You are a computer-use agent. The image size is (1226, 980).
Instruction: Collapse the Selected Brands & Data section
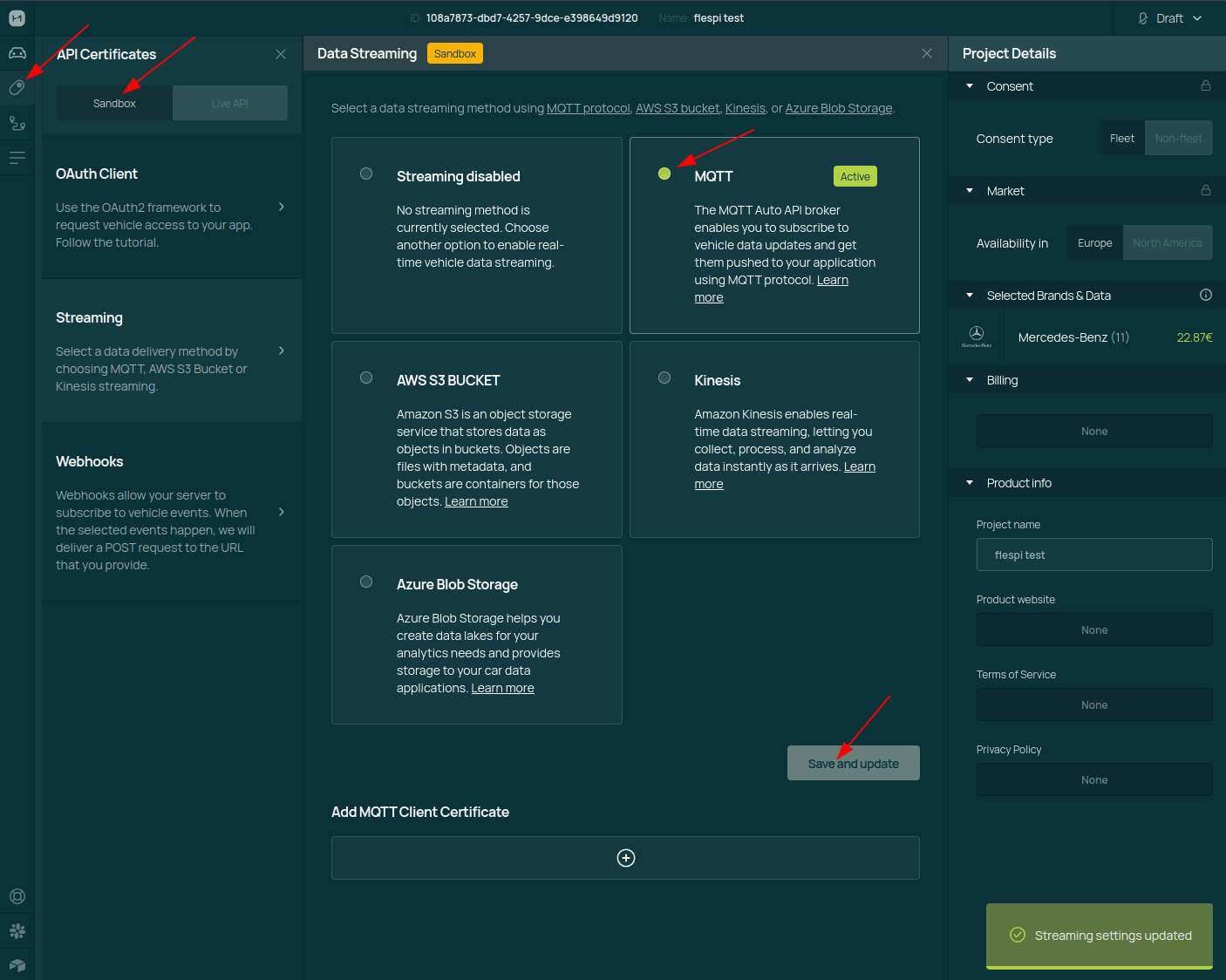point(970,295)
